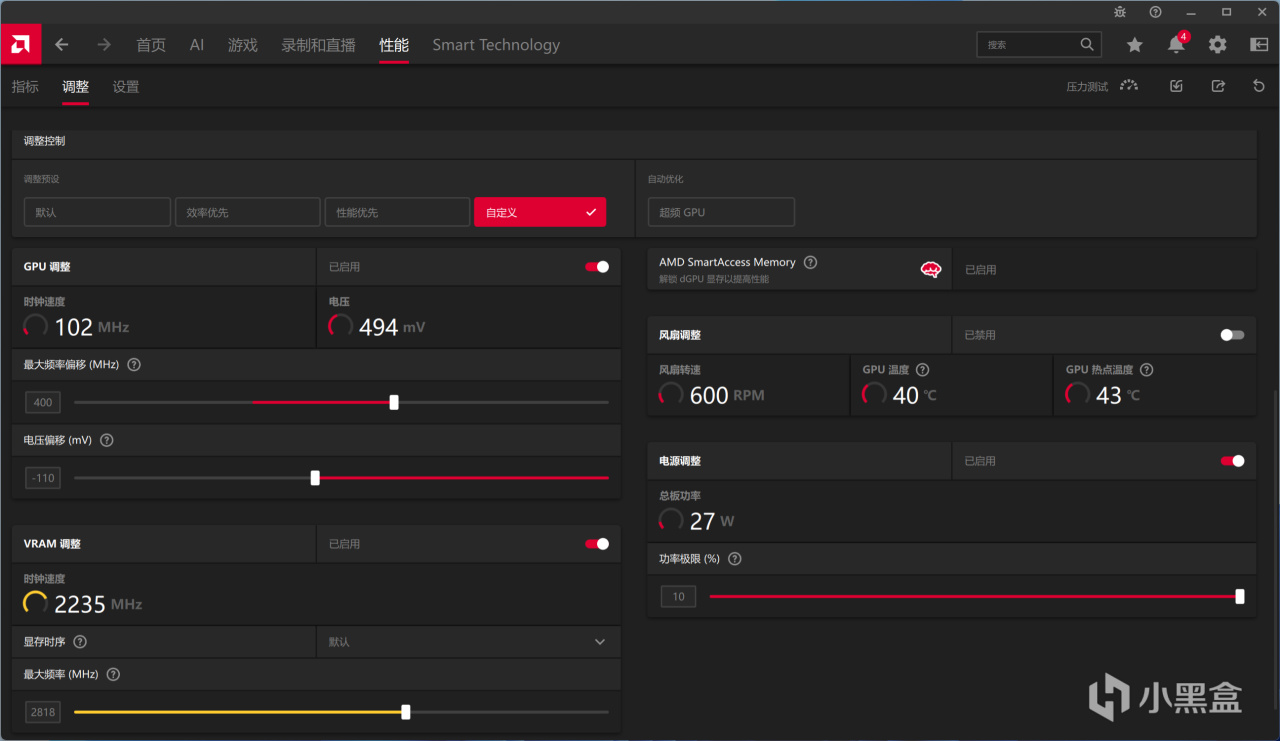Click the load profile icon beside 压力测试
Viewport: 1280px width, 741px height.
point(1176,86)
